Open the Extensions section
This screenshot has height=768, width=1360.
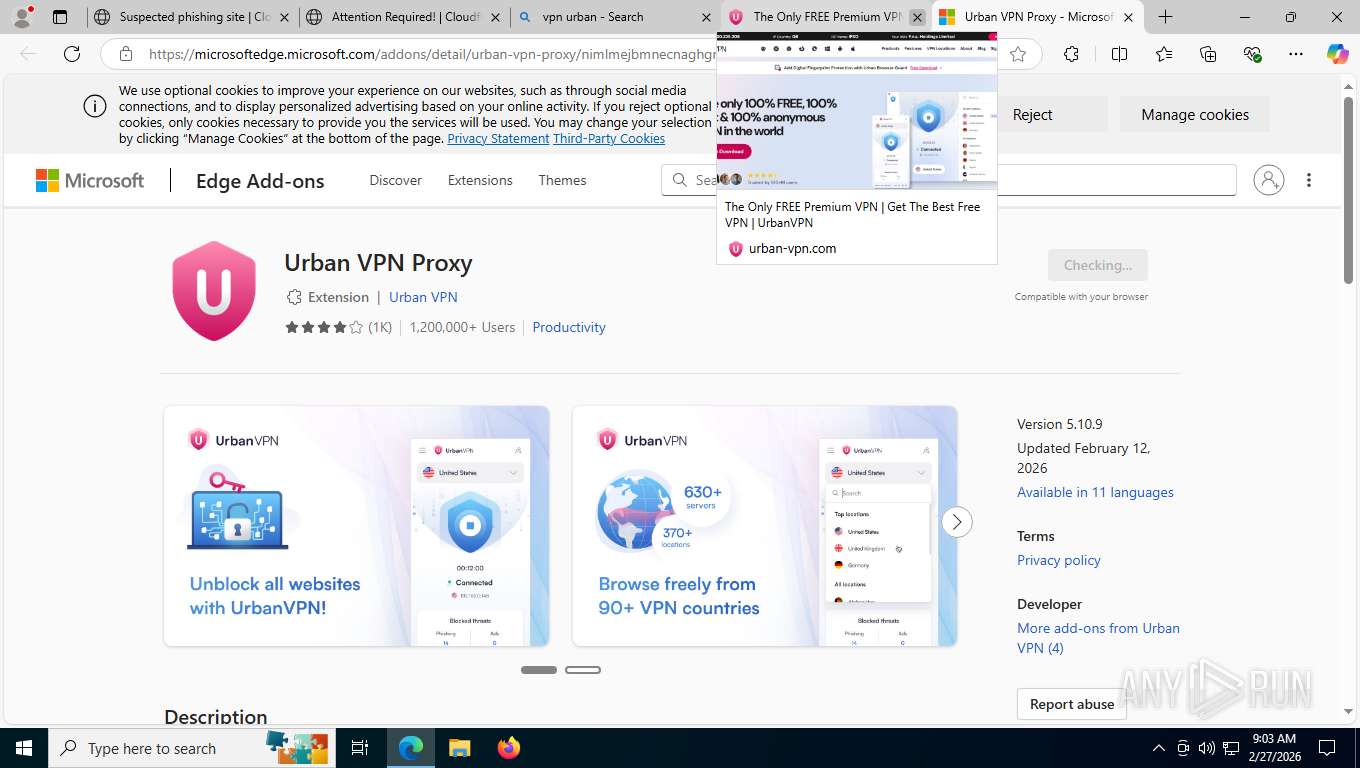point(480,180)
